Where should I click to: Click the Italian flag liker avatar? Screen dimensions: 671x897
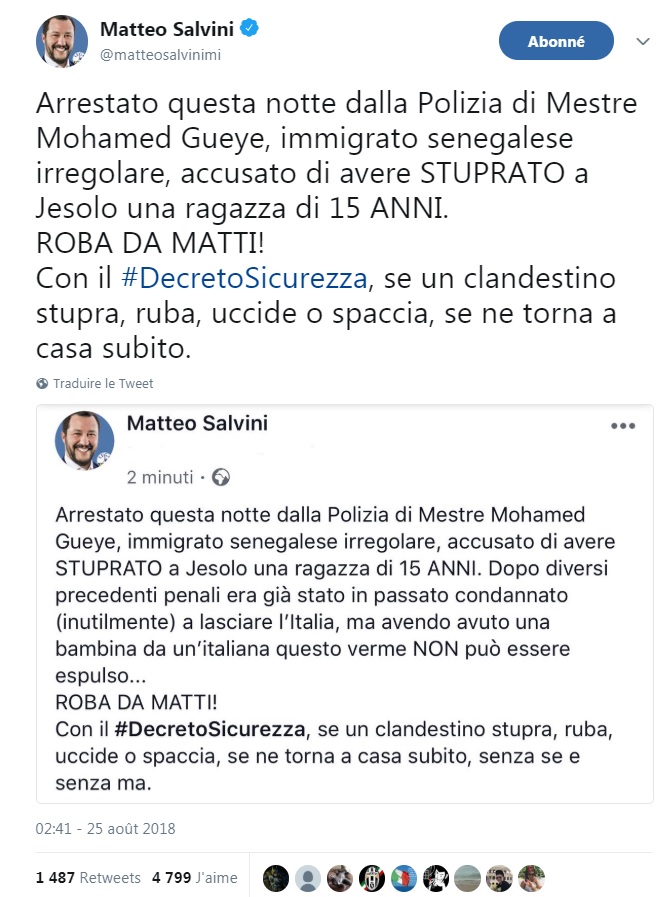click(x=404, y=878)
